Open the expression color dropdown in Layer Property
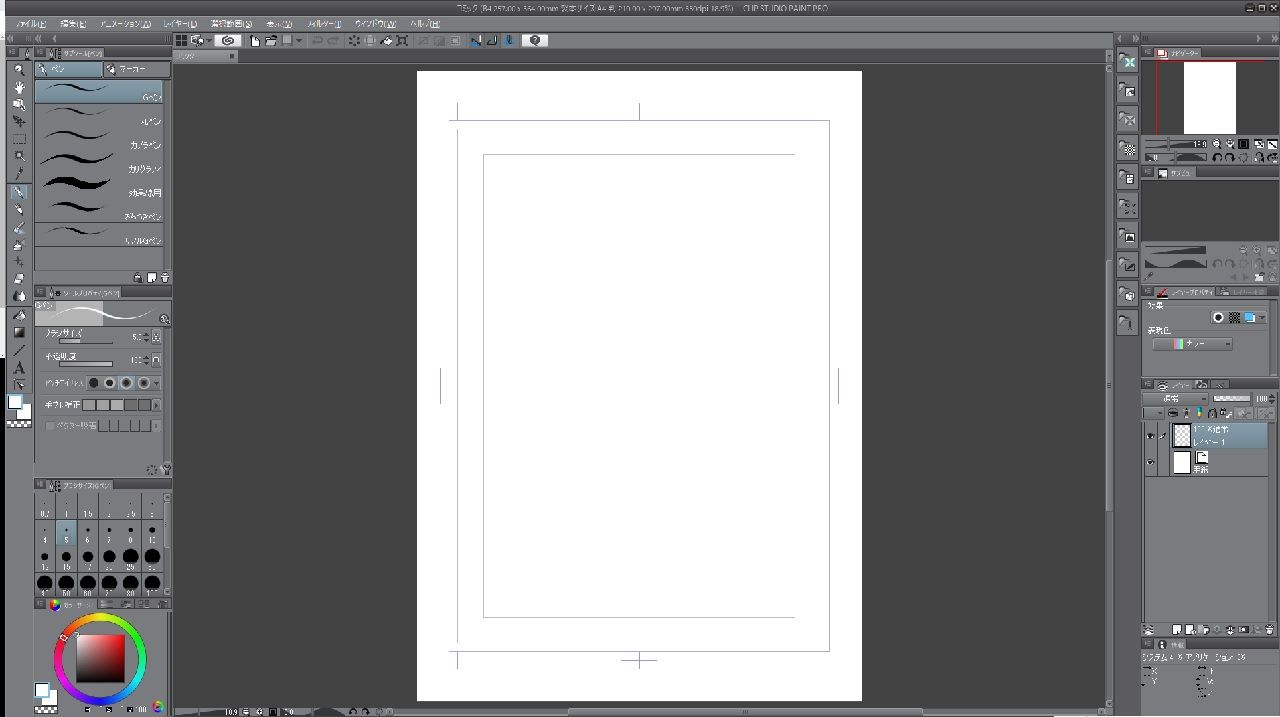Screen dimensions: 1280x717 1192,344
